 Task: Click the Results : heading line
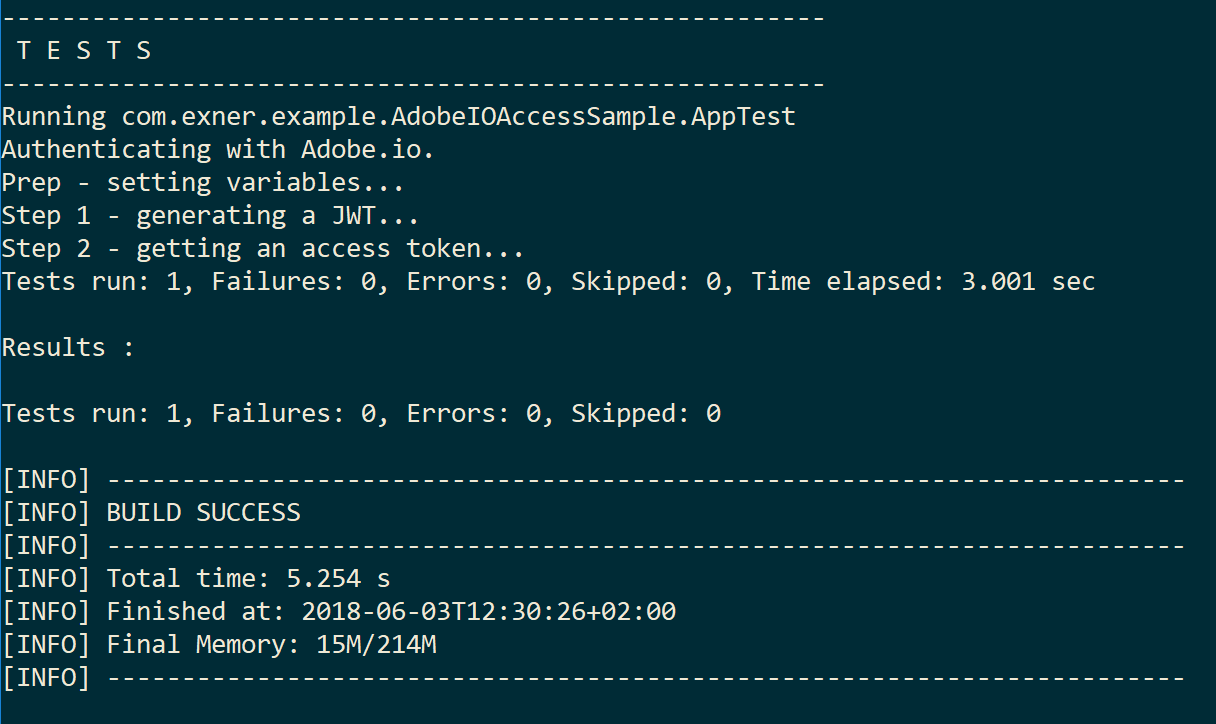[x=68, y=348]
